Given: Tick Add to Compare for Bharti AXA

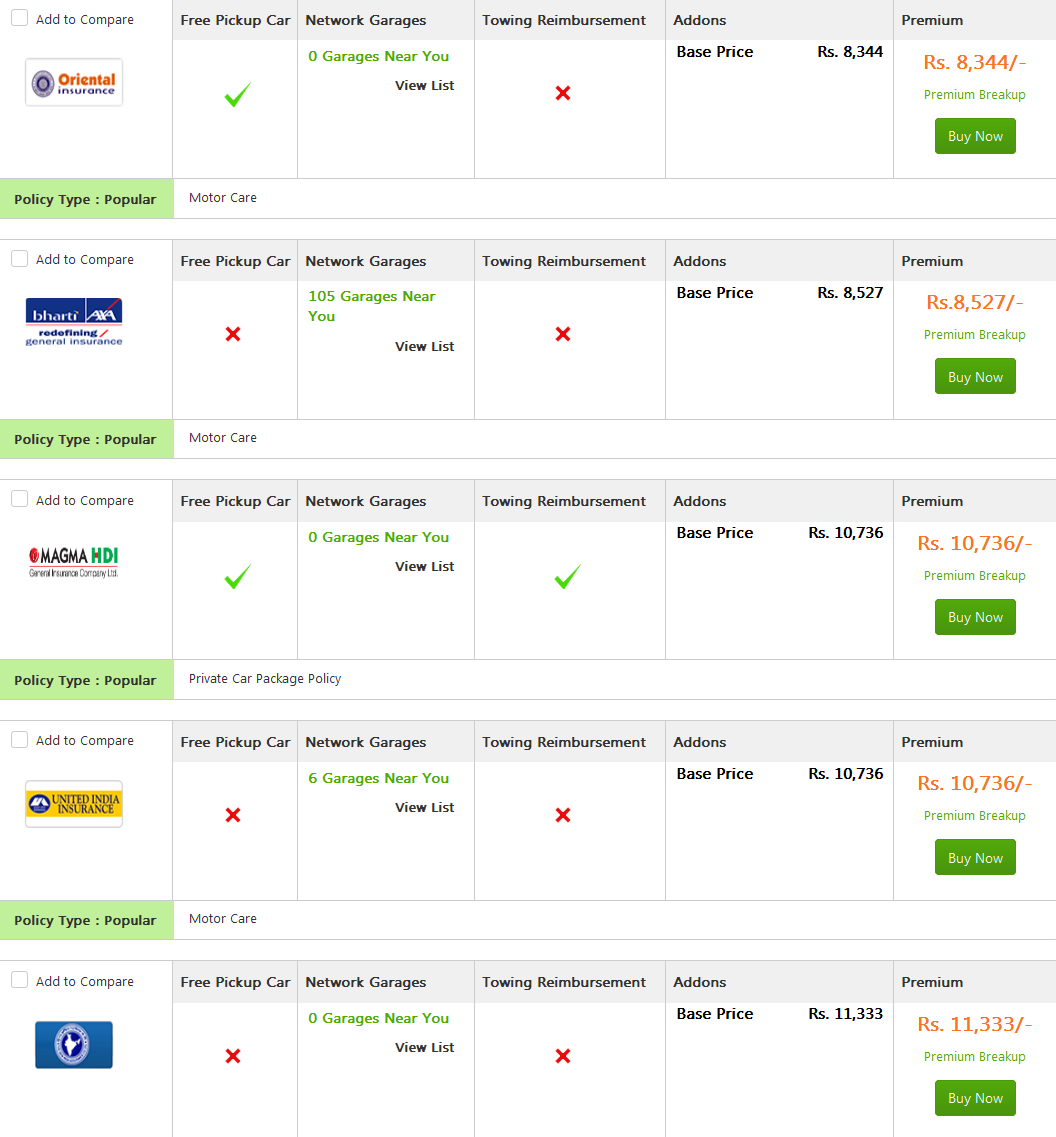Looking at the screenshot, I should pos(20,259).
